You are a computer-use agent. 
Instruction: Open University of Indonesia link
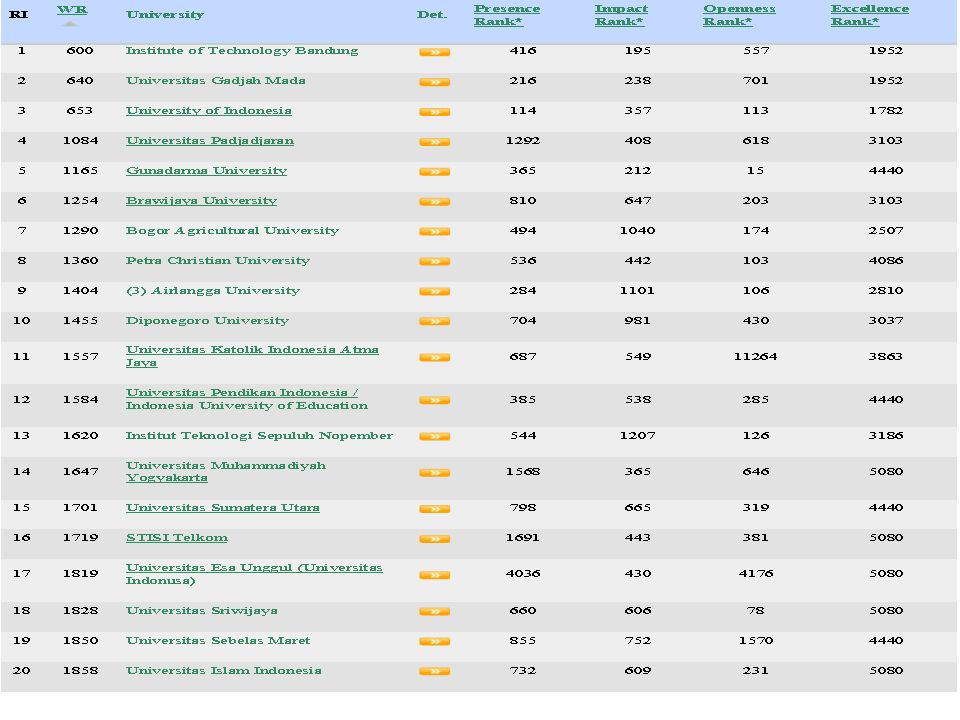(209, 111)
